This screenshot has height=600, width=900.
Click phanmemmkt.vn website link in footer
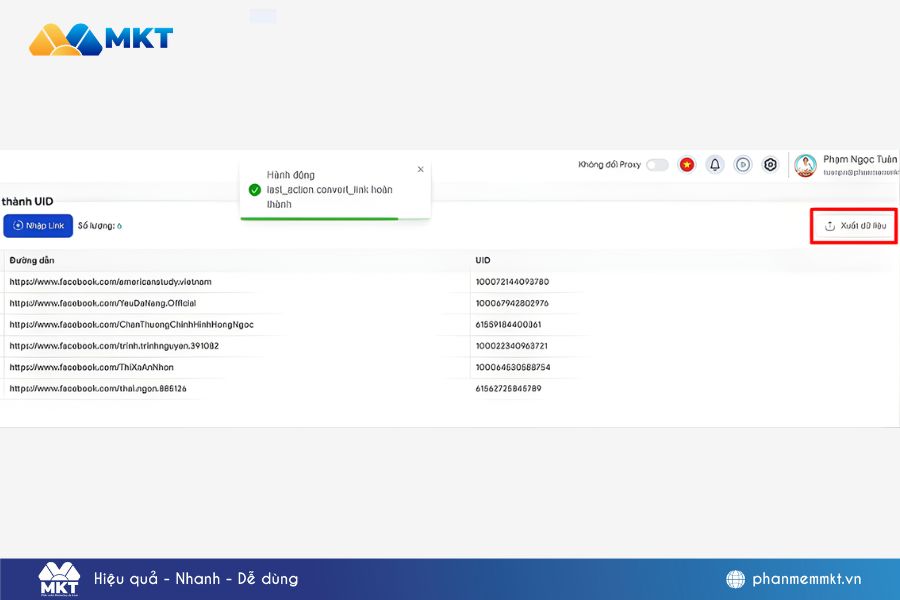point(807,579)
